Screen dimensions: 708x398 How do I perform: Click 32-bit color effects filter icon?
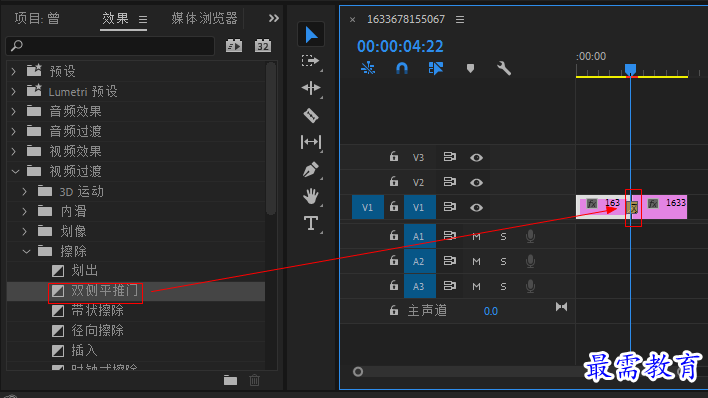coord(263,46)
